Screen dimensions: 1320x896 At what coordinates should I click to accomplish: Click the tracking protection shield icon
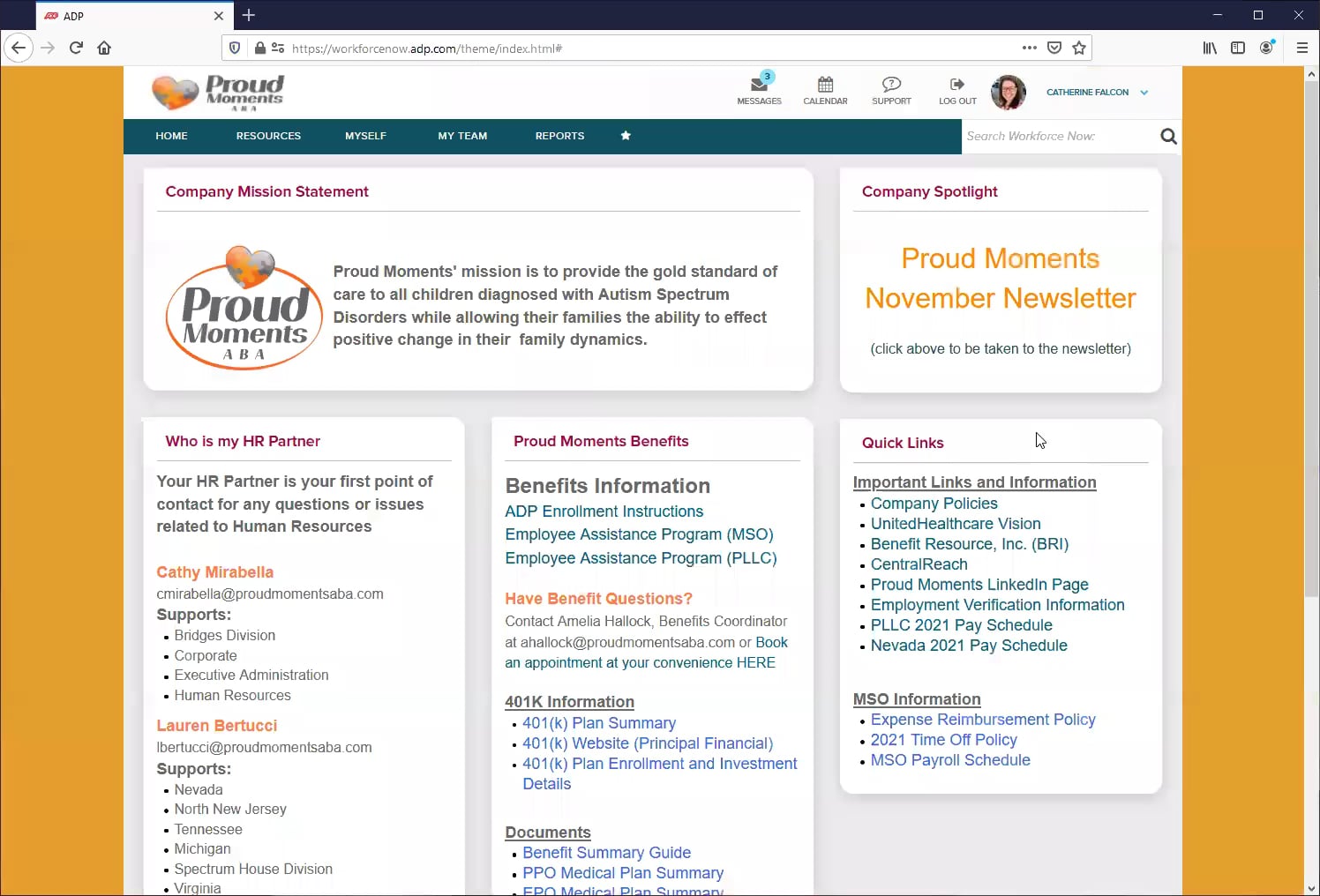click(x=235, y=48)
